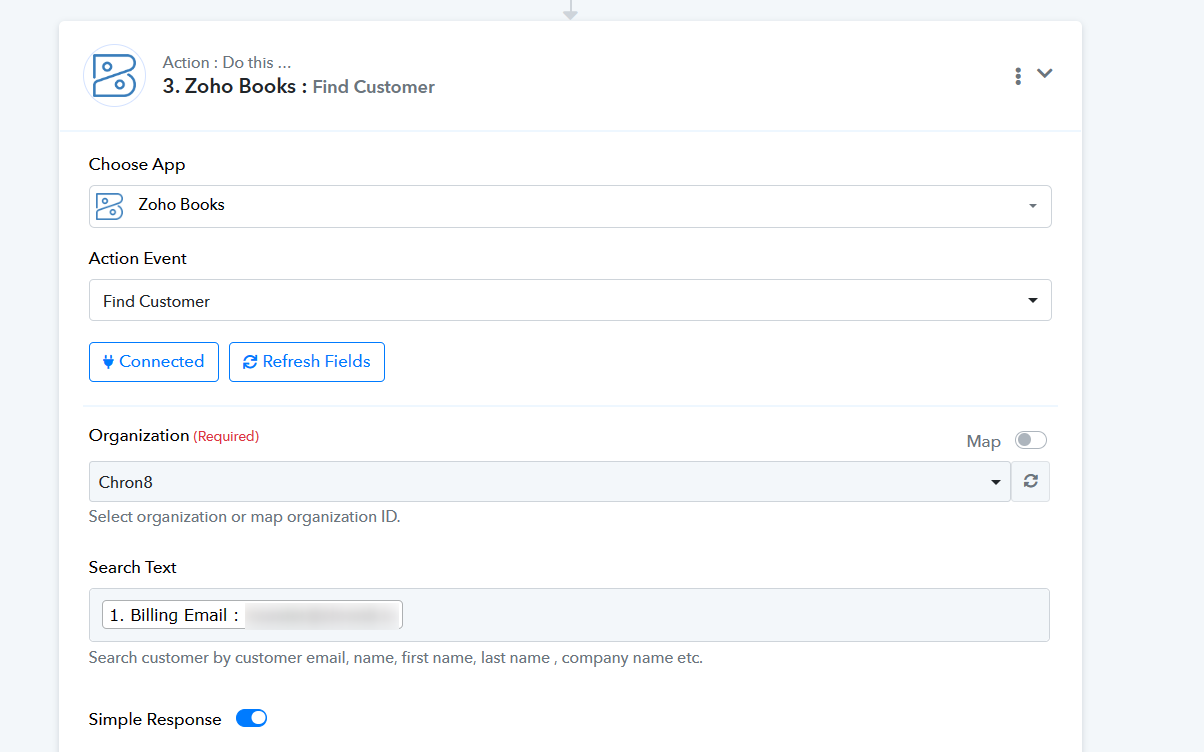Click the Zoho Books icon in the Choose App field
The height and width of the screenshot is (752, 1204).
(x=109, y=206)
